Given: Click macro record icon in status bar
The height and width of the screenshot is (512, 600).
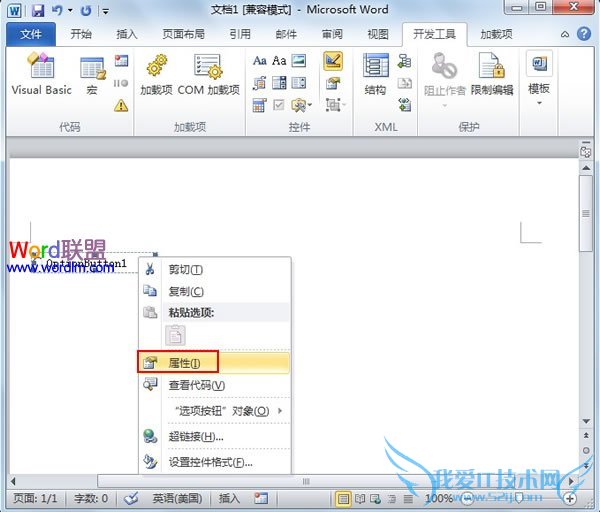Looking at the screenshot, I should pos(261,498).
